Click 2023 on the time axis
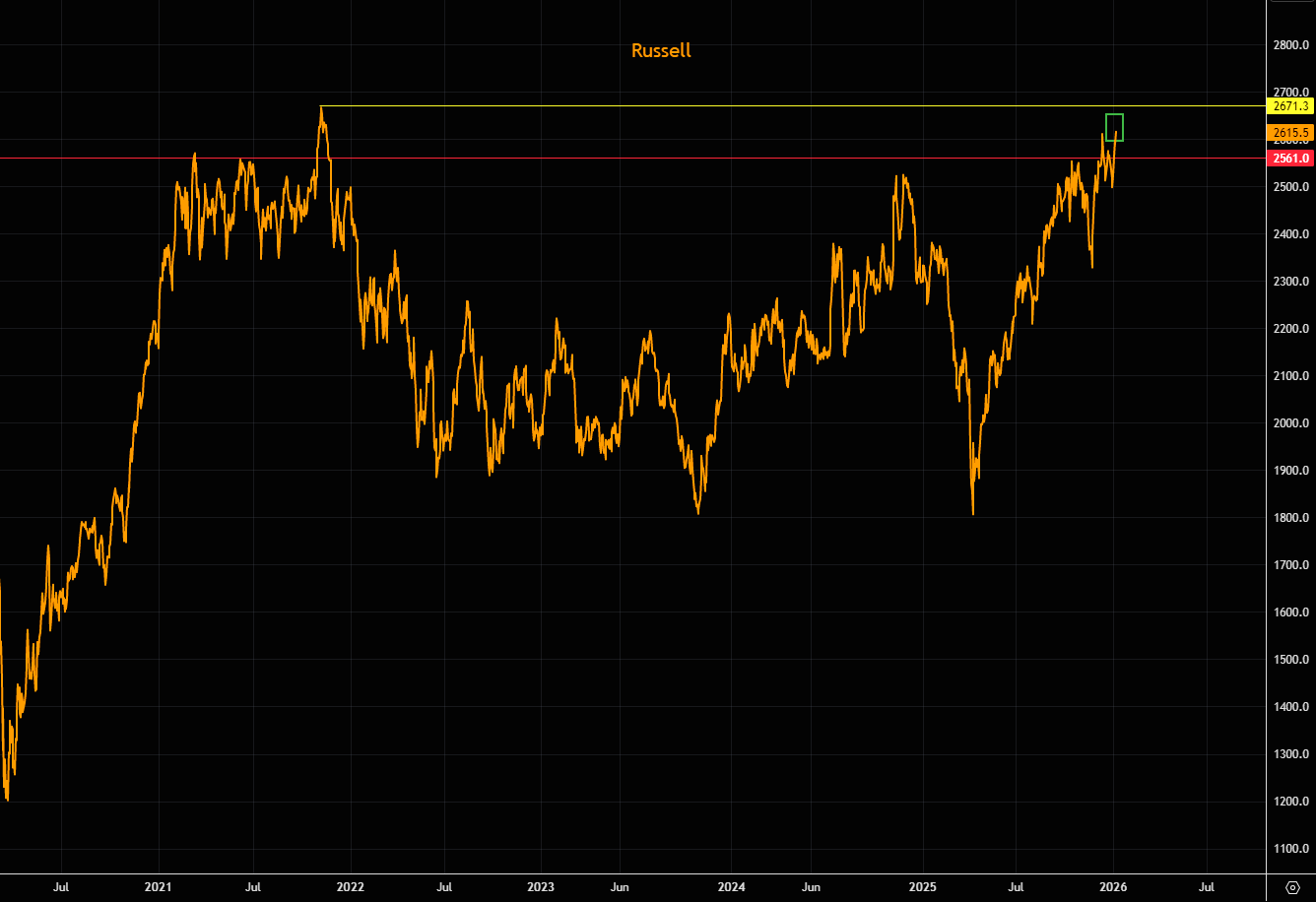 coord(541,887)
